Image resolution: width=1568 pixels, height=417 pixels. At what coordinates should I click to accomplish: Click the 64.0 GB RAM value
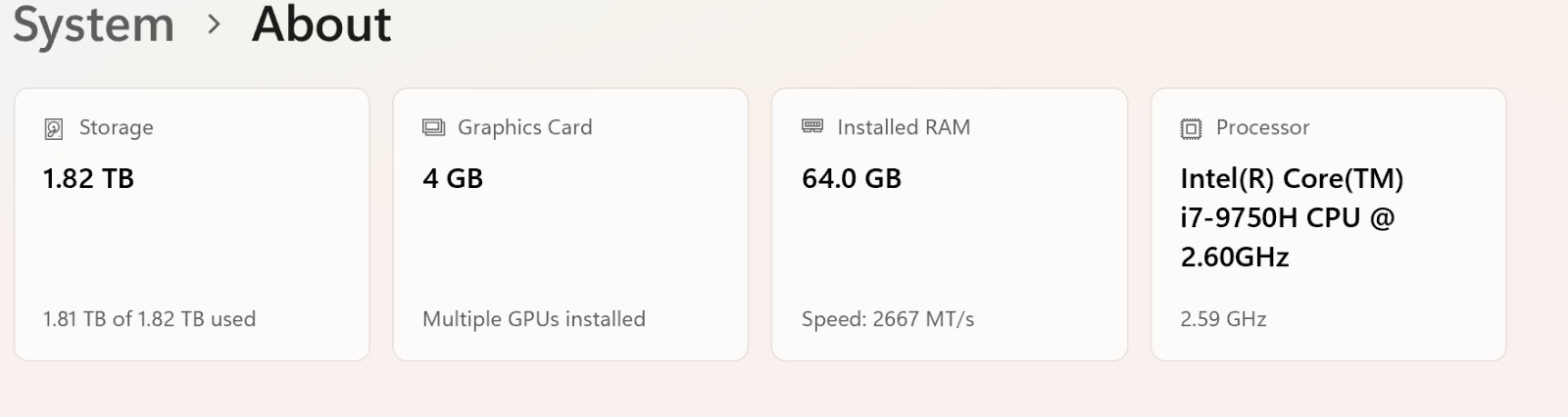pyautogui.click(x=852, y=178)
